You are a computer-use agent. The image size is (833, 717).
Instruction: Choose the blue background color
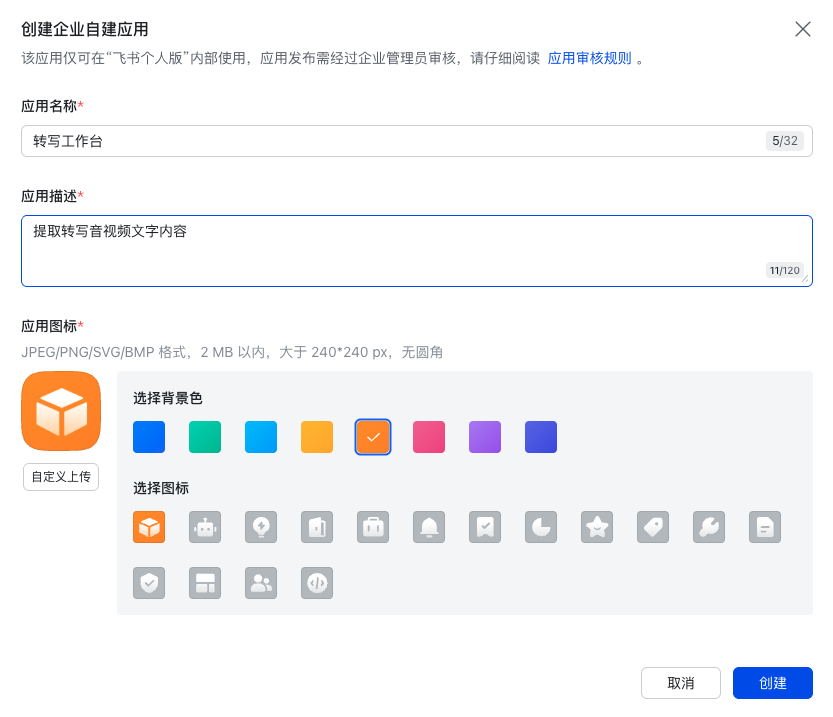point(149,437)
